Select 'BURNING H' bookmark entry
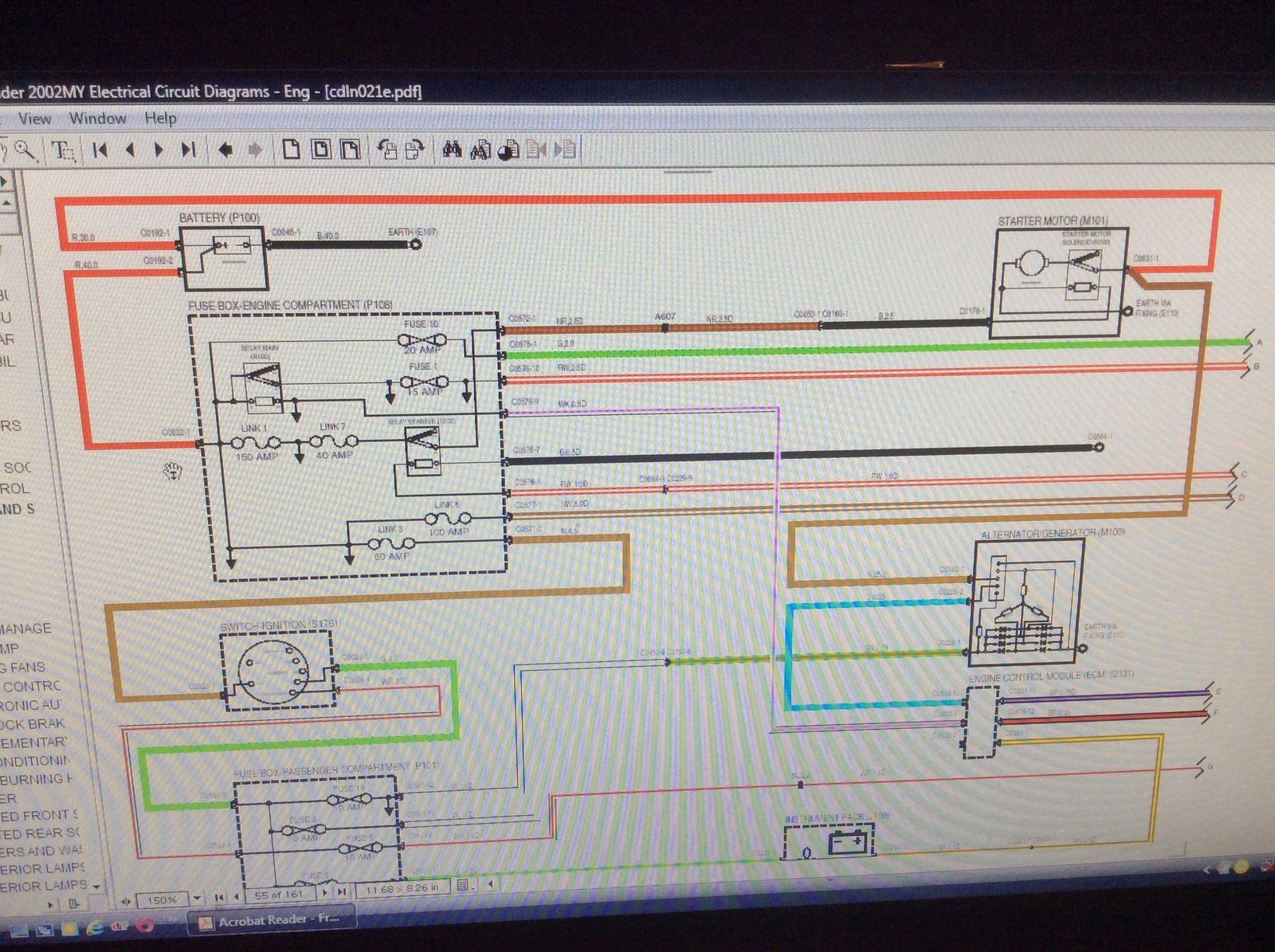Screen dimensions: 1275x952 [37, 778]
